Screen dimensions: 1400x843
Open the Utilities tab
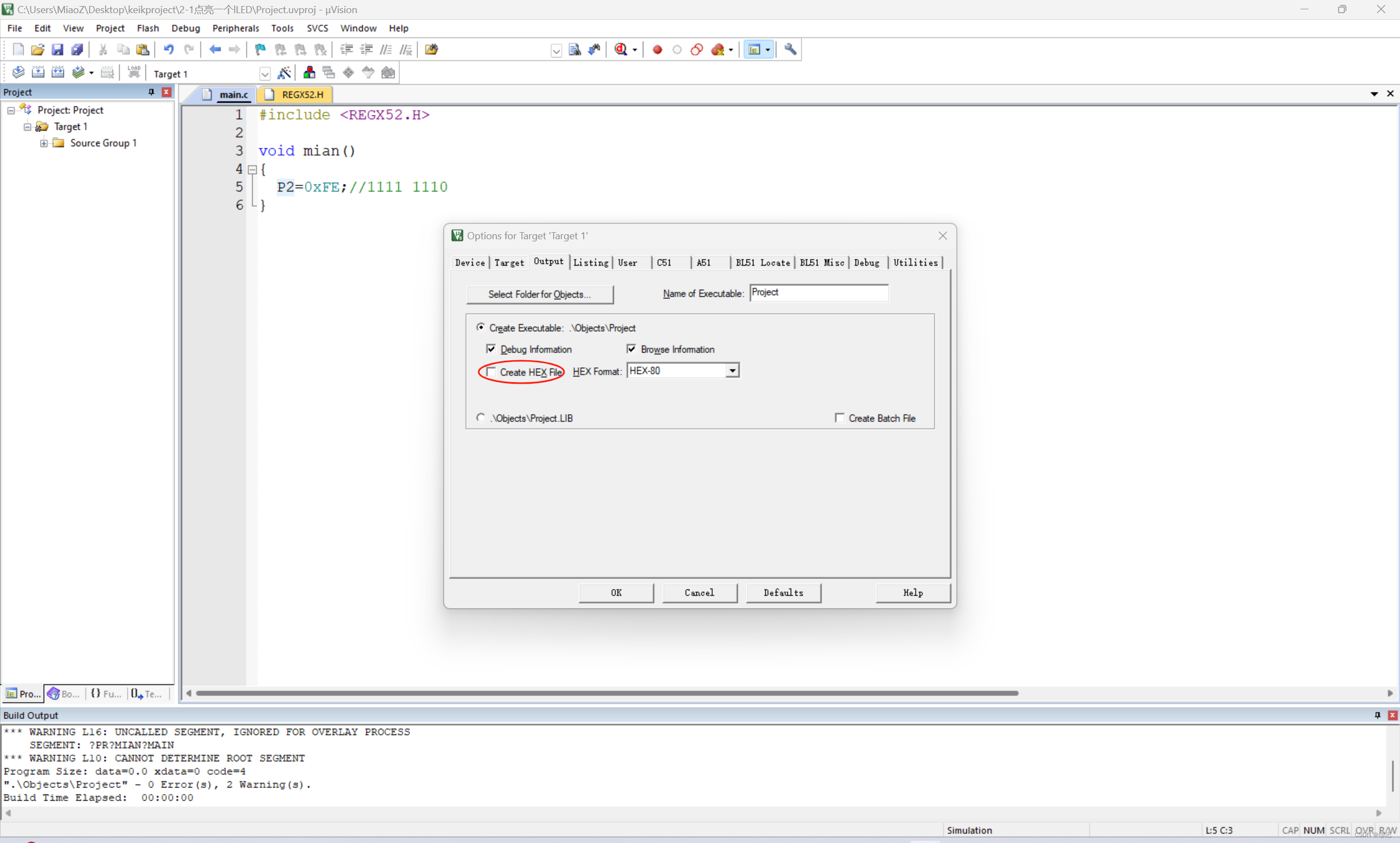(x=915, y=262)
